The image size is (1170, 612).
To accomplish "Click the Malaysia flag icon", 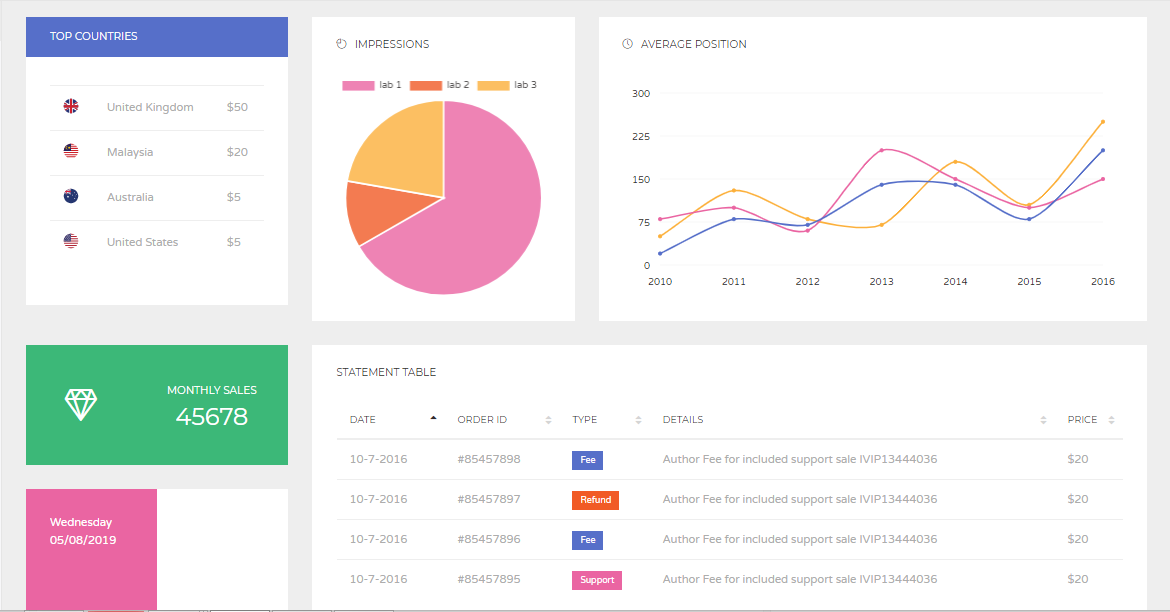I will coord(71,151).
